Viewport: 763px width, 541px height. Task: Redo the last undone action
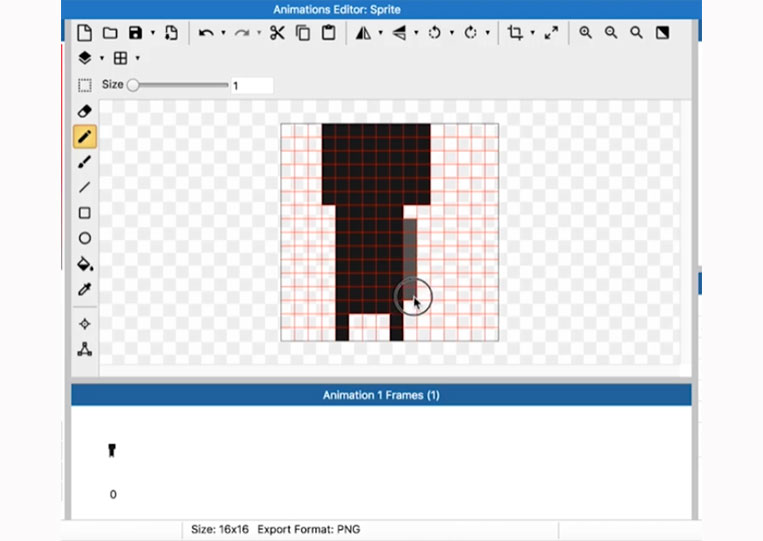click(241, 33)
